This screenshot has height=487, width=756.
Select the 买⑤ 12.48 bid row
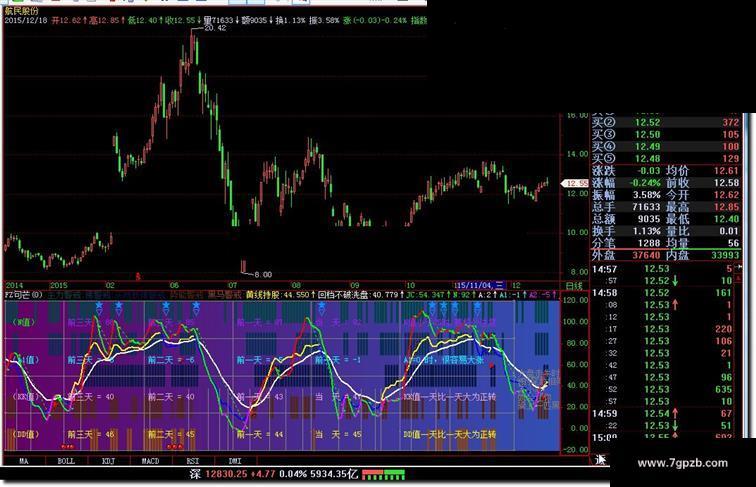[x=665, y=159]
